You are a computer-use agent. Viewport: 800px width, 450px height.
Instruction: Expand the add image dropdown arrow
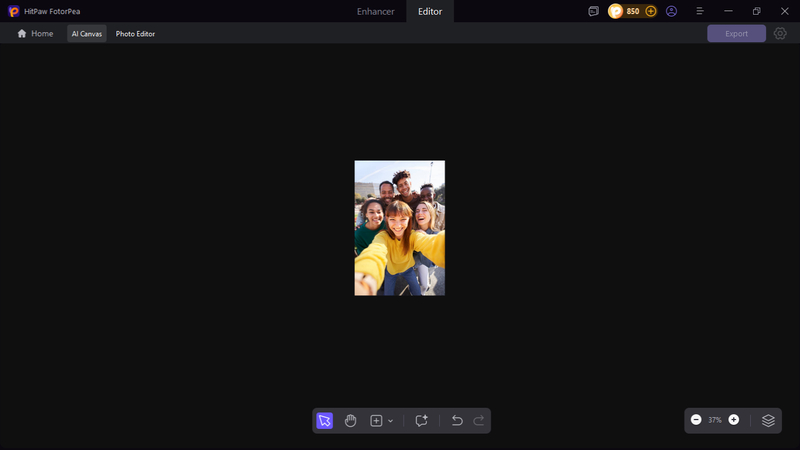coord(390,421)
